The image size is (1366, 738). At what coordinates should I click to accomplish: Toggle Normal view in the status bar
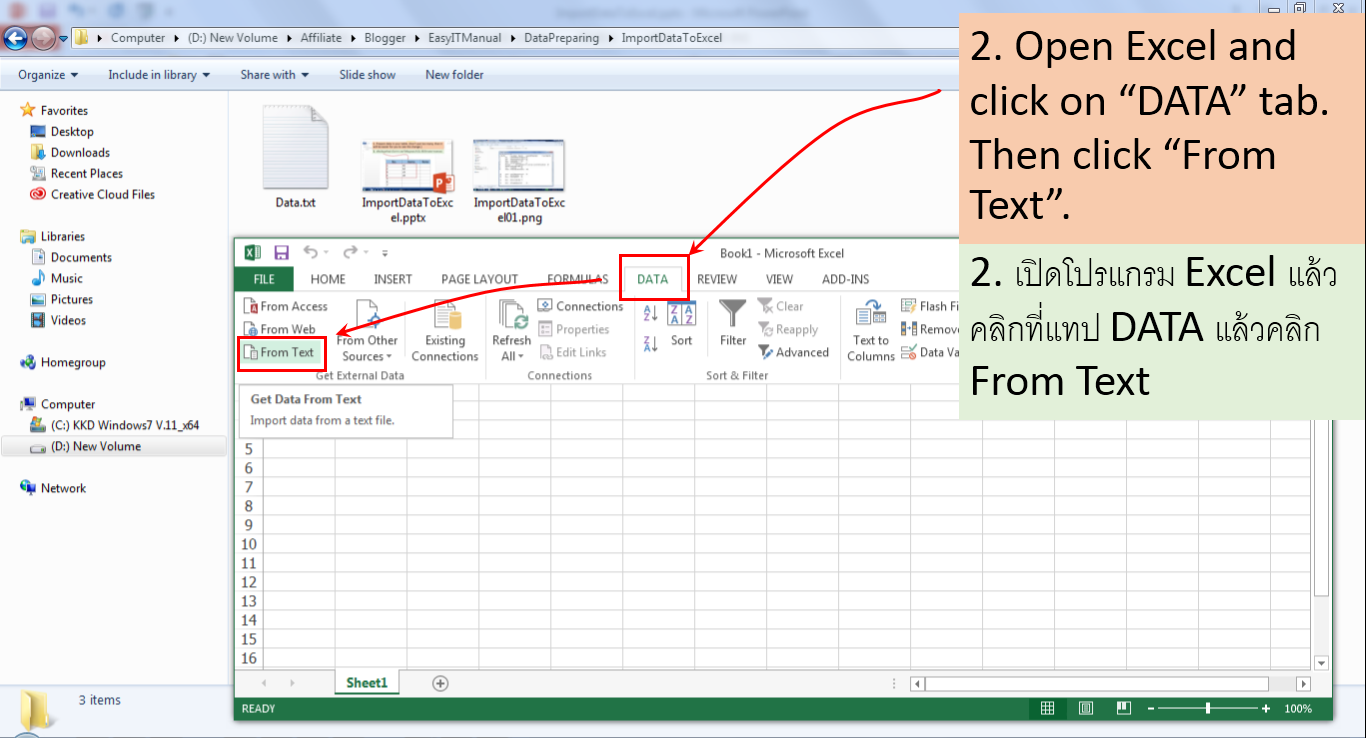click(x=1048, y=708)
